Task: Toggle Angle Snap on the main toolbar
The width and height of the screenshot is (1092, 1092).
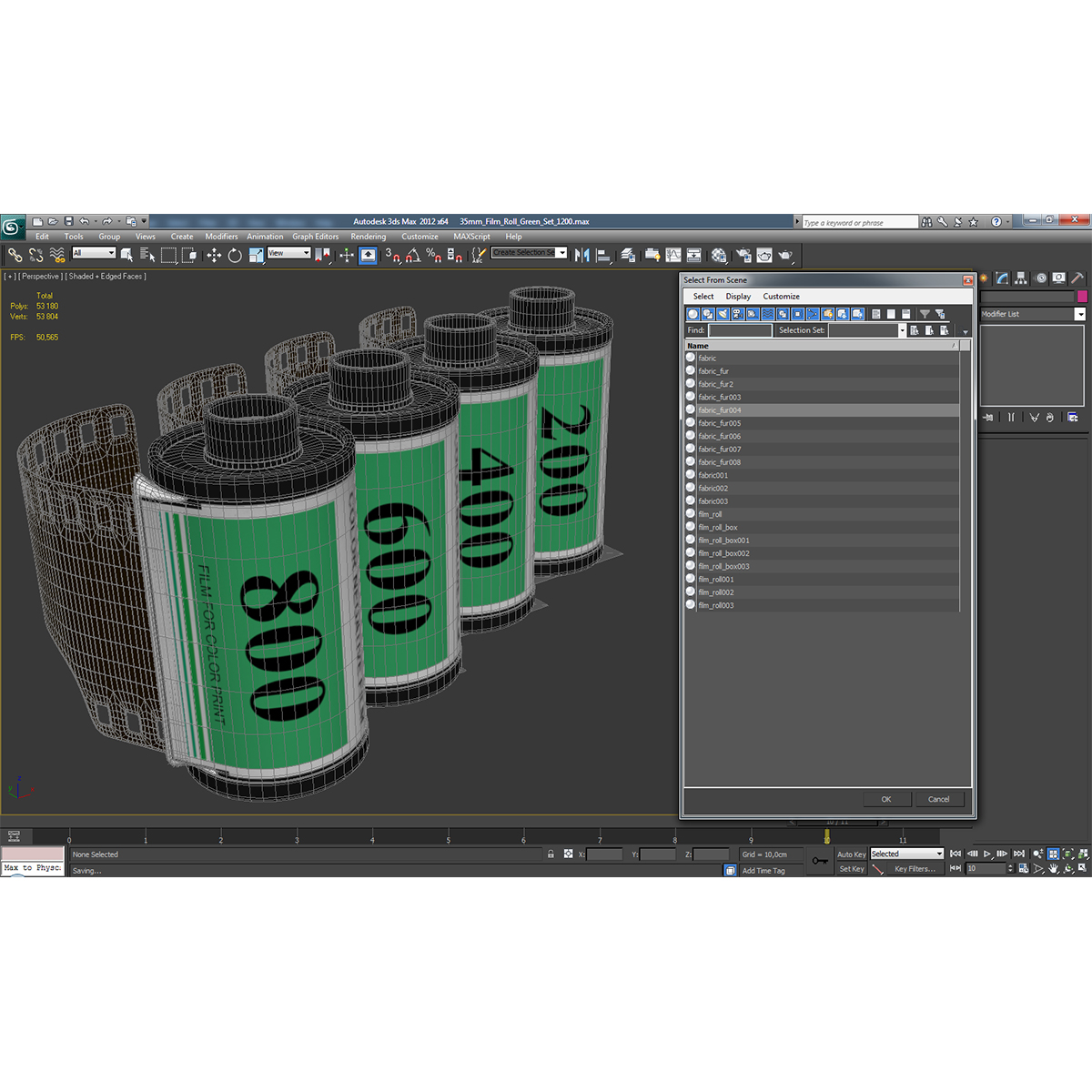Action: (x=412, y=256)
